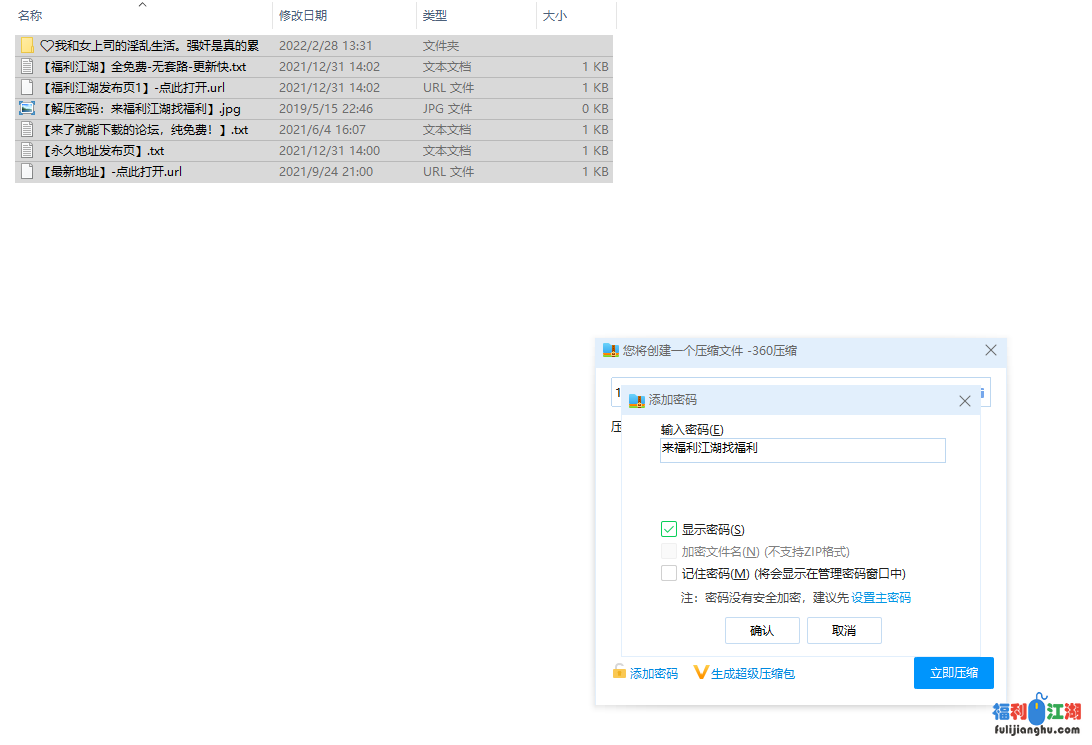The width and height of the screenshot is (1092, 745).
Task: Click the 大小 column header
Action: [x=555, y=16]
